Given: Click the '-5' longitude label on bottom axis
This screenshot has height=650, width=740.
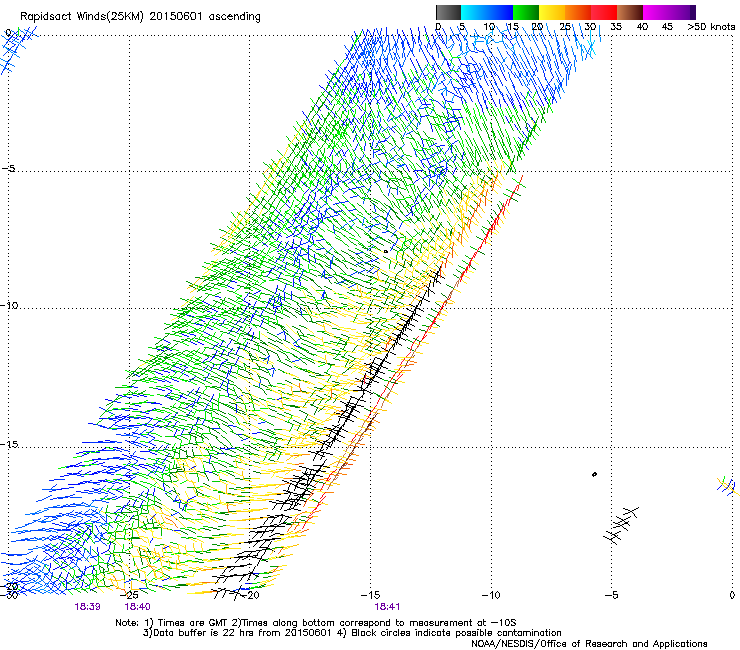Looking at the screenshot, I should tap(611, 595).
